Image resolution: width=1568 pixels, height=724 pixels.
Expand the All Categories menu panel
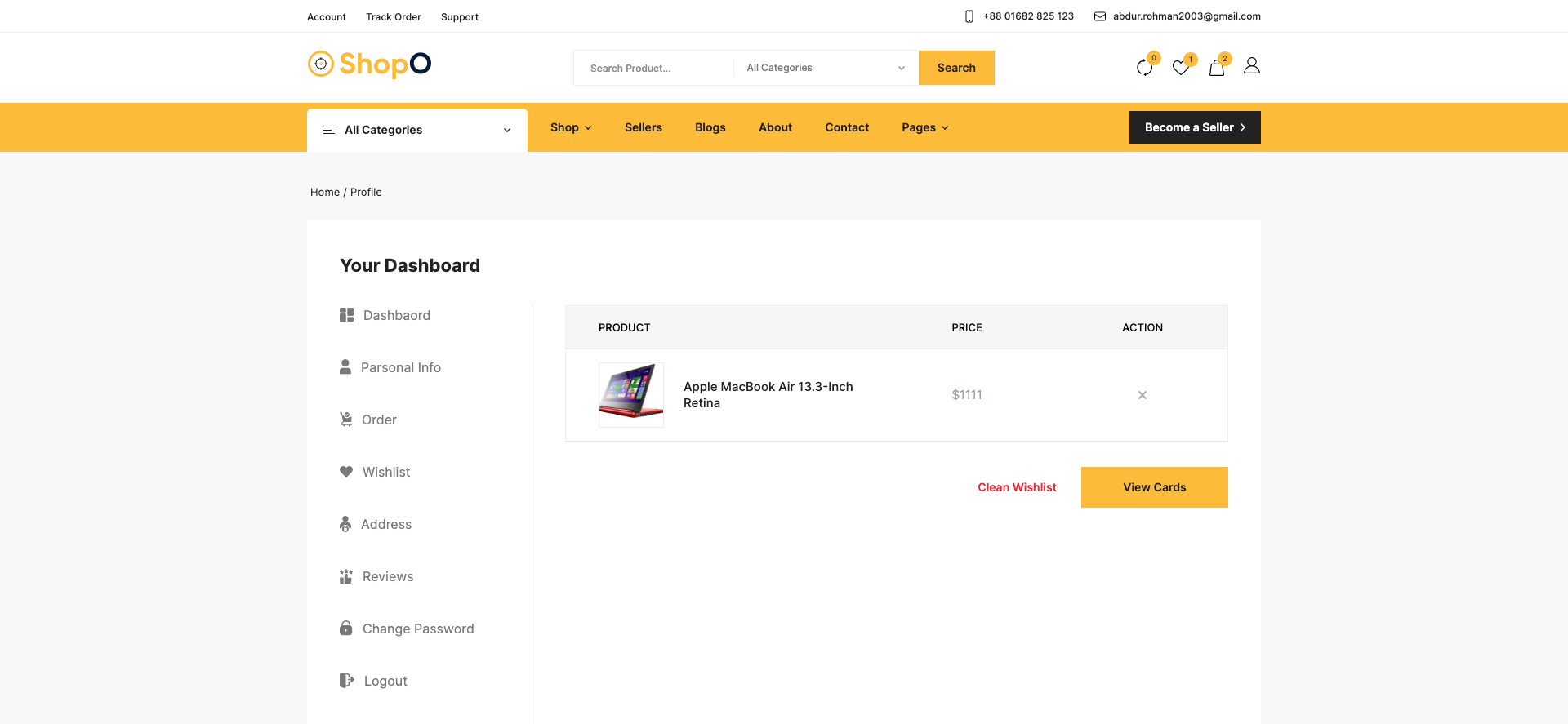tap(416, 130)
